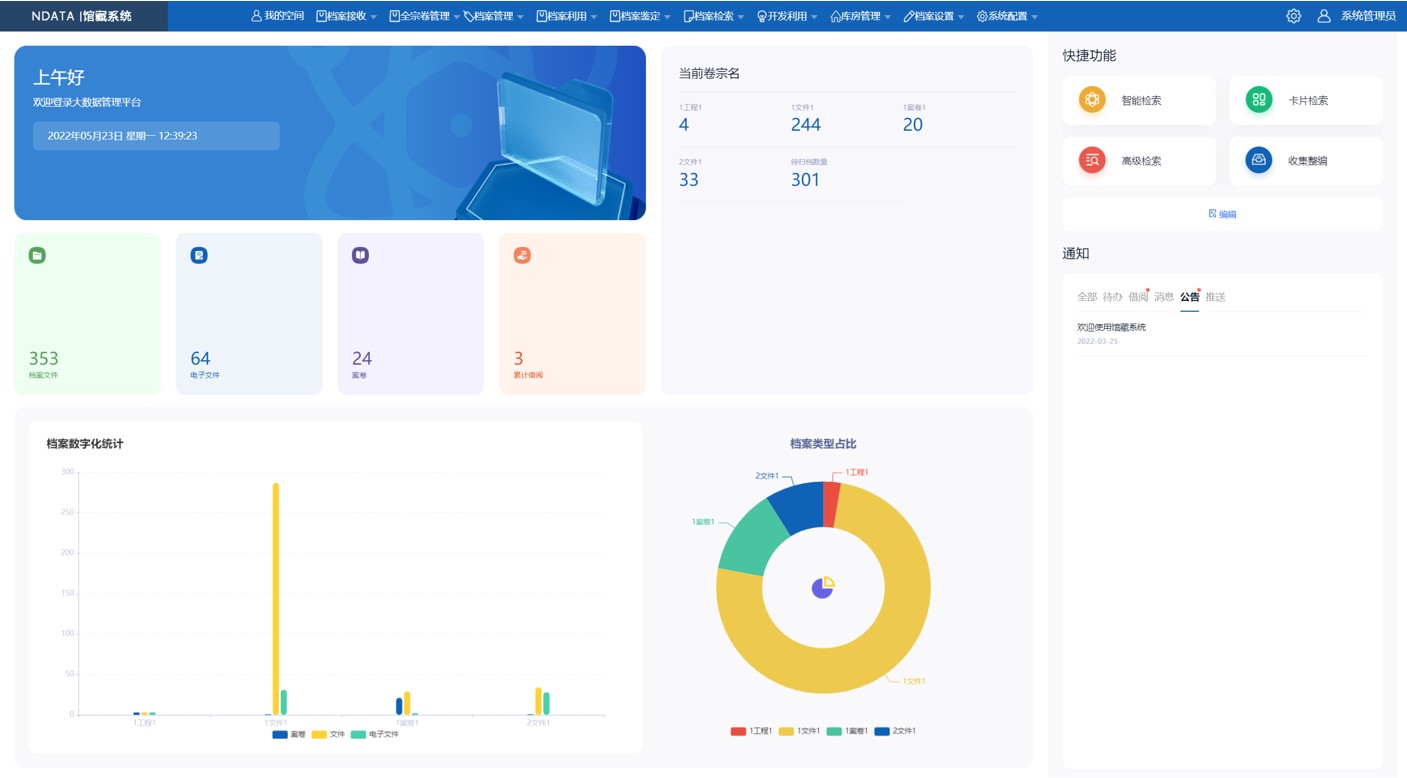The height and width of the screenshot is (778, 1407).
Task: Switch to the 借阅 notification tab
Action: pos(1138,297)
